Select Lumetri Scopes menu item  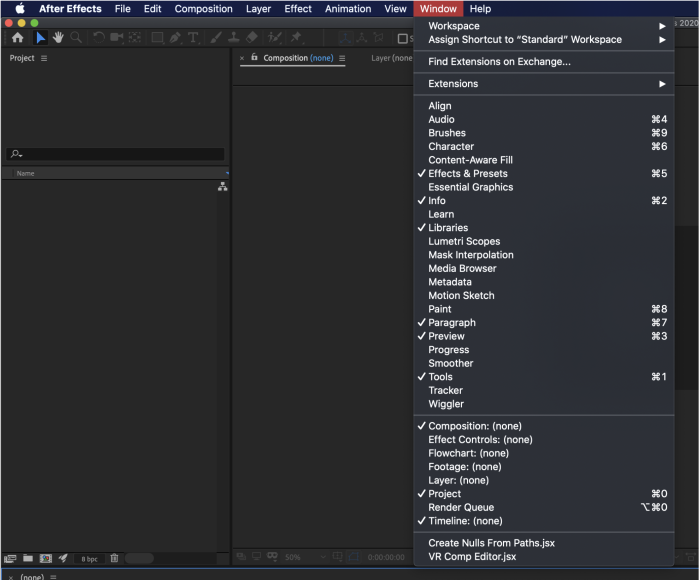pyautogui.click(x=544, y=241)
